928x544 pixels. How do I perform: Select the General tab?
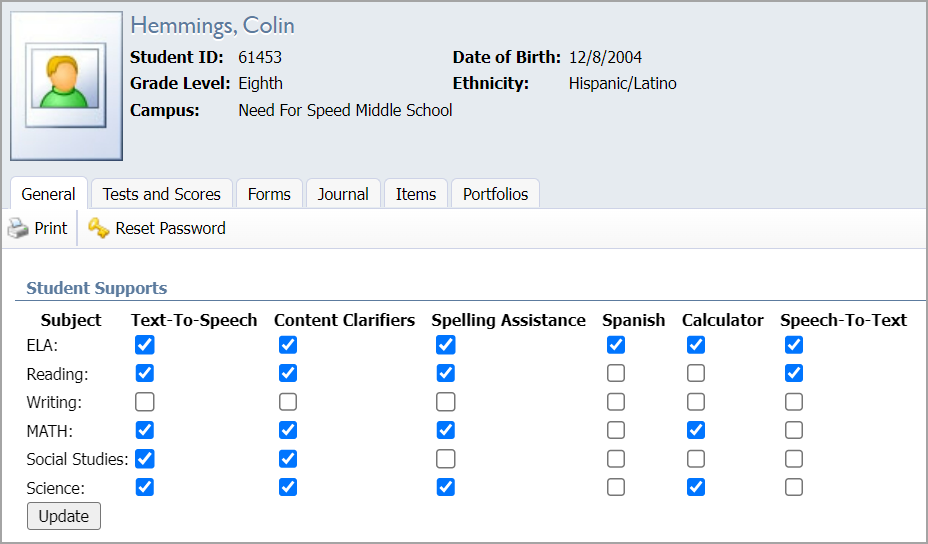pos(48,194)
